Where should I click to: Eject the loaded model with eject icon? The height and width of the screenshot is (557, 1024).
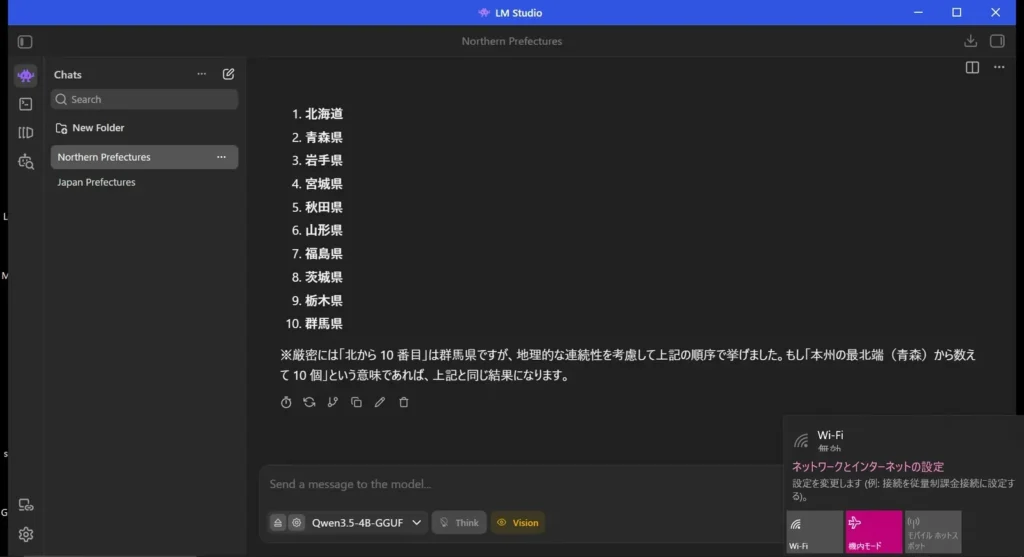(x=278, y=523)
